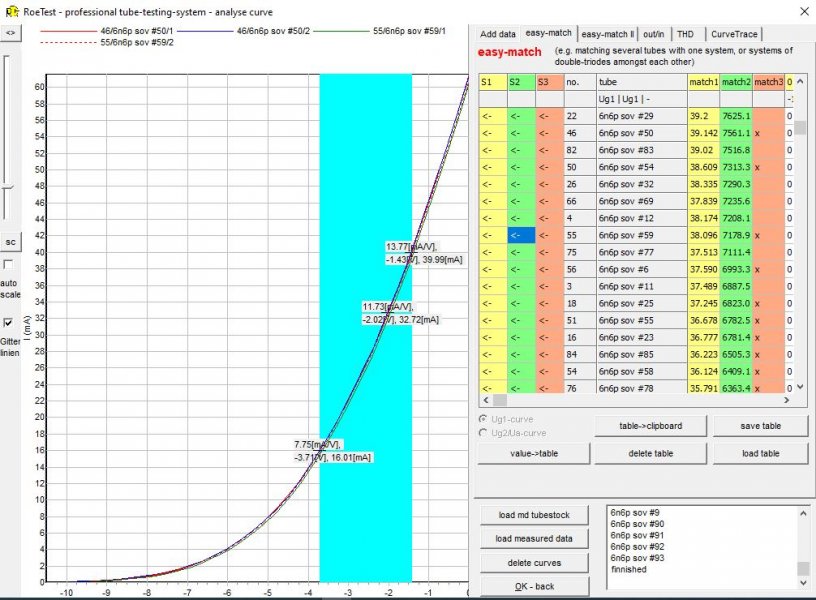816x600 pixels.
Task: Click the blue highlighted S2 arrow cell
Action: click(521, 235)
